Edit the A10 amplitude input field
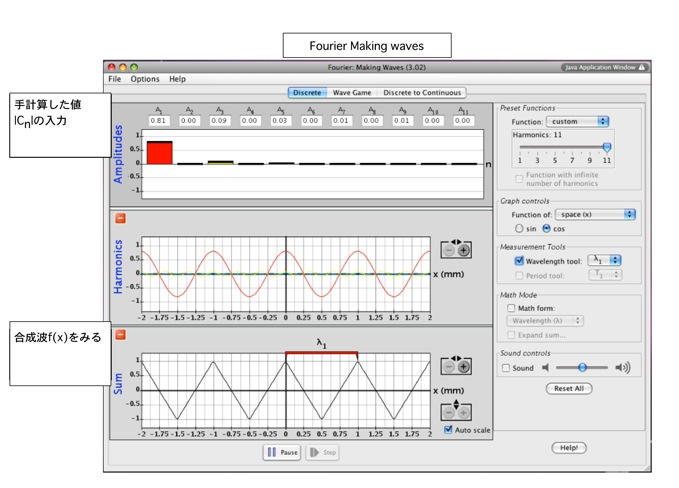The image size is (679, 488). click(432, 120)
